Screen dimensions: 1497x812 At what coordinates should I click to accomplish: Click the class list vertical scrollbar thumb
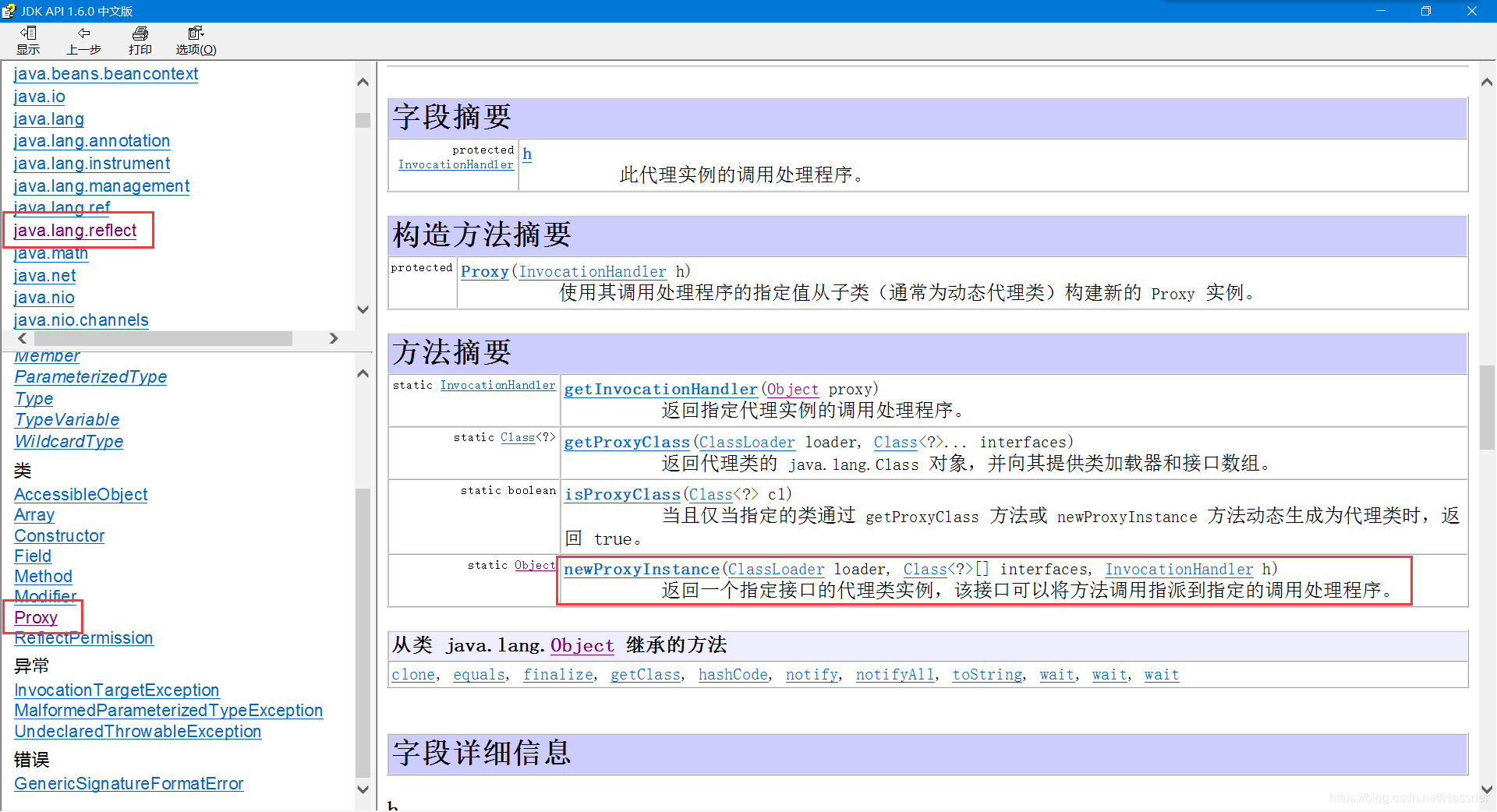pyautogui.click(x=363, y=633)
